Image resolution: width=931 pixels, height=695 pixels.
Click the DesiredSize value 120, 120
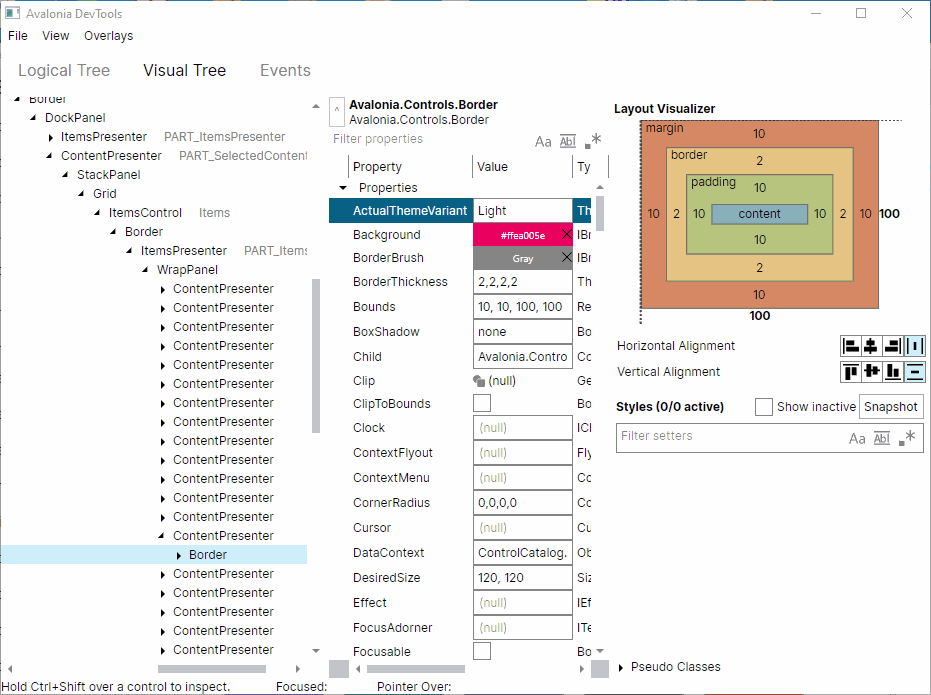[522, 577]
